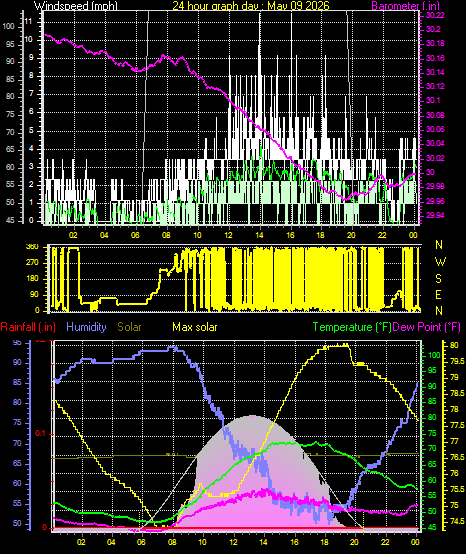The width and height of the screenshot is (466, 554).
Task: Click the Windspeed (mph) axis title
Action: pyautogui.click(x=76, y=5)
